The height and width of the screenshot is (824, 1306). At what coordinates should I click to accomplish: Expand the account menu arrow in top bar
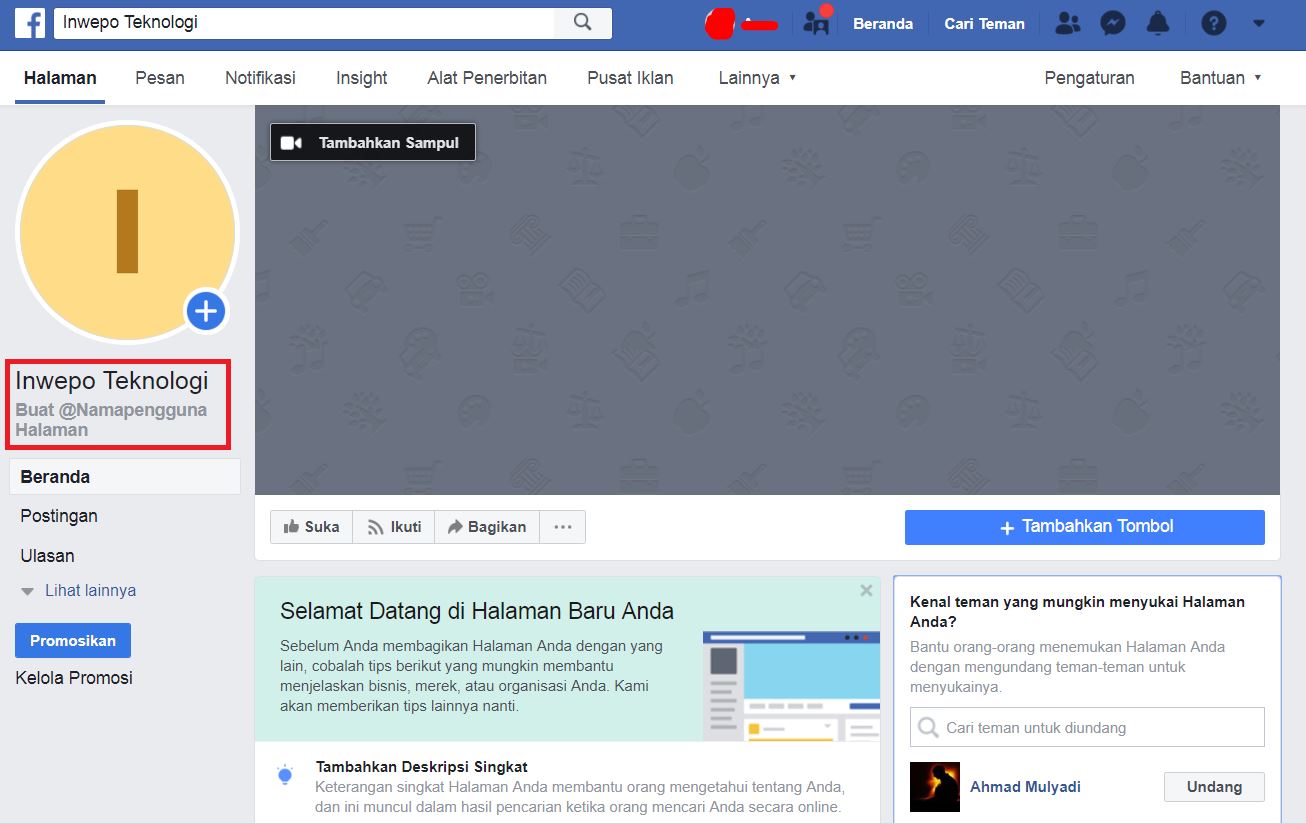pyautogui.click(x=1259, y=23)
